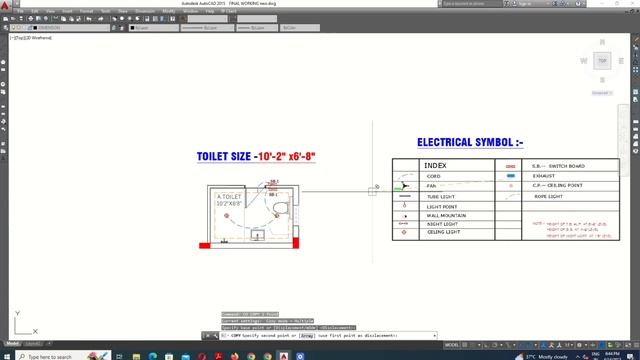Viewport: 640px width, 360px height.
Task: Open the Modify menu
Action: coord(169,11)
